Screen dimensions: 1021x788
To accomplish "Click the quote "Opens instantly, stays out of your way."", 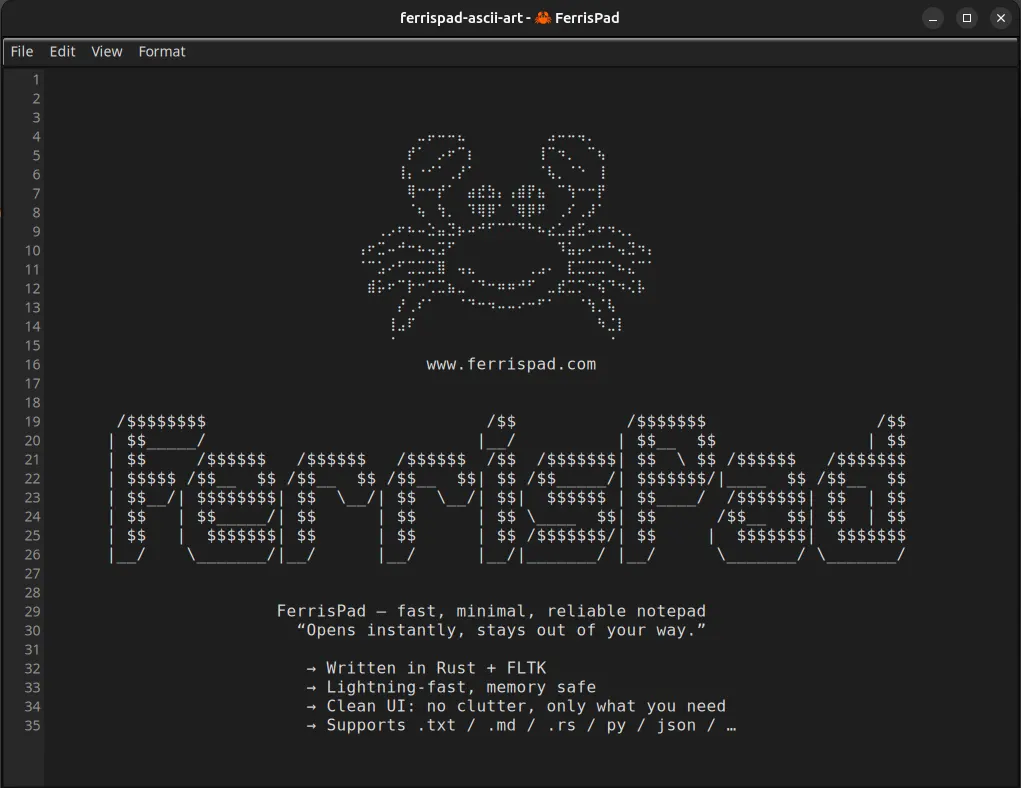I will click(501, 630).
